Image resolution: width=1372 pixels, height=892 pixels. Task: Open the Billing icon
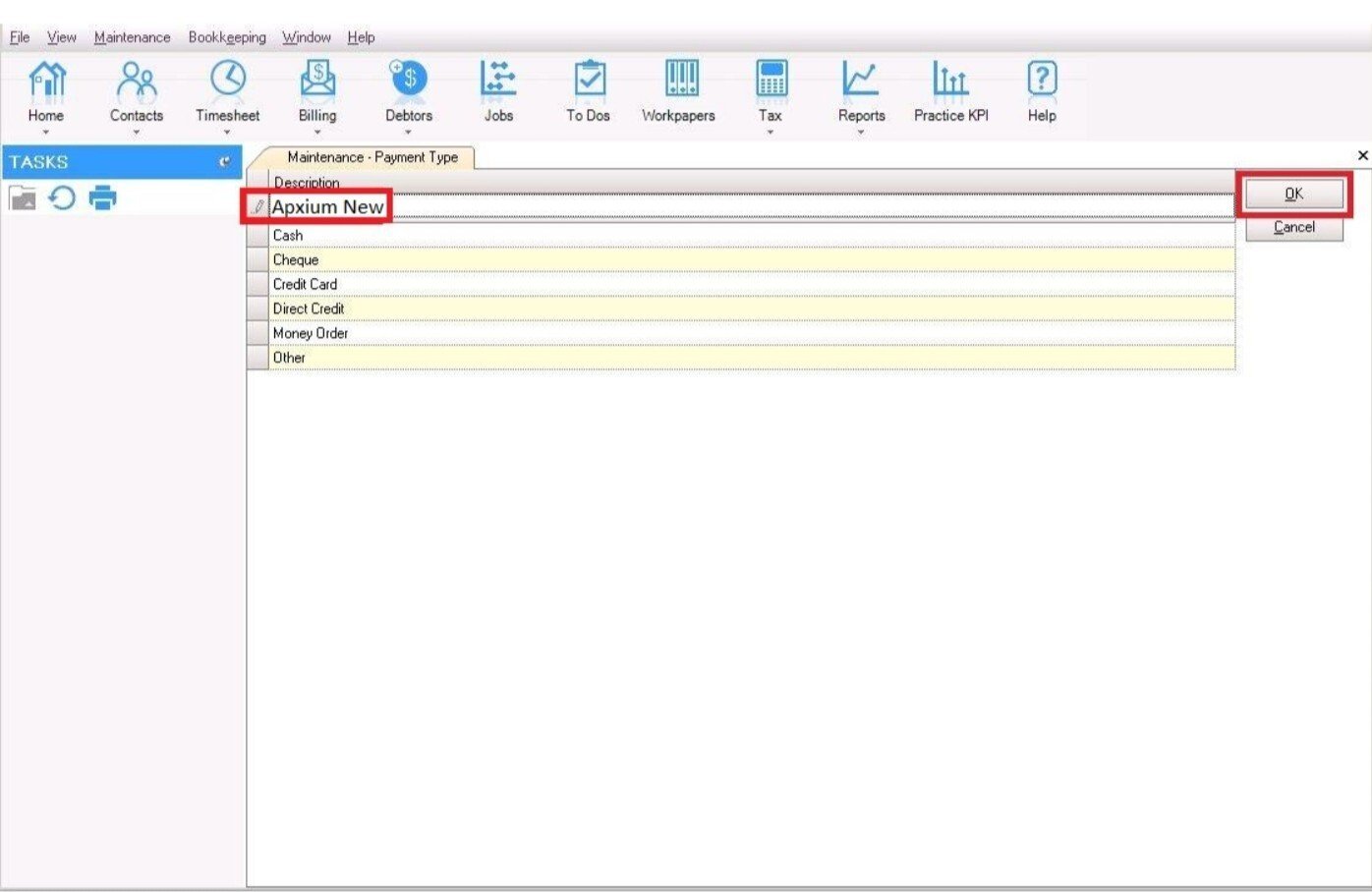[317, 80]
